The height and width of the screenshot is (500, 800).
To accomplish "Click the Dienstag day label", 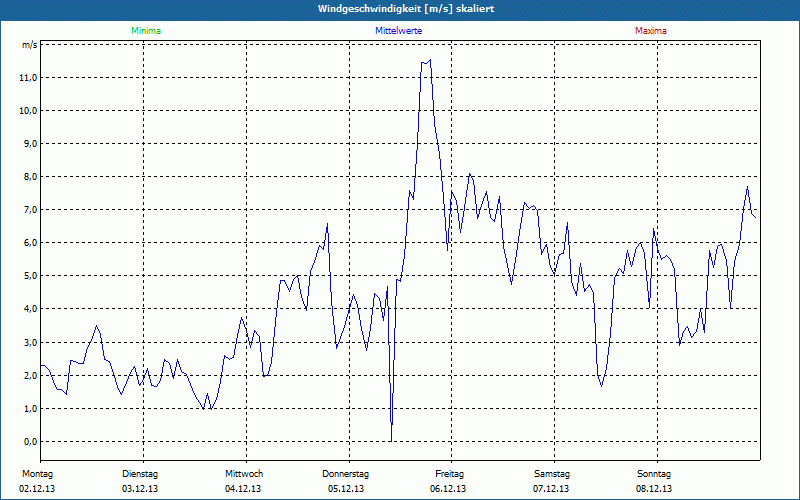I will 140,474.
